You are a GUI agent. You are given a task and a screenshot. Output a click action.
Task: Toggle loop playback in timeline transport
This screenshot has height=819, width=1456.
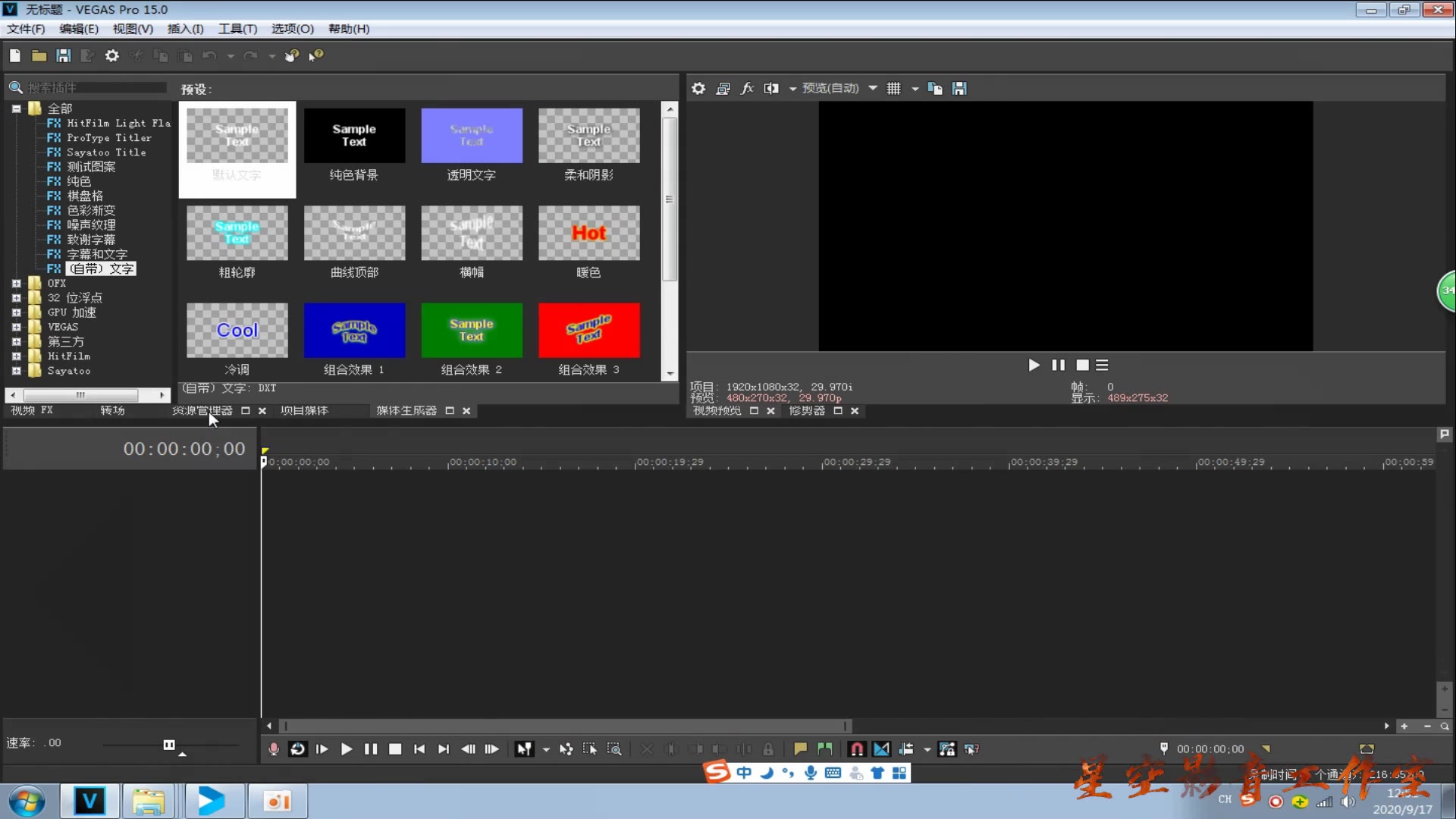point(298,749)
